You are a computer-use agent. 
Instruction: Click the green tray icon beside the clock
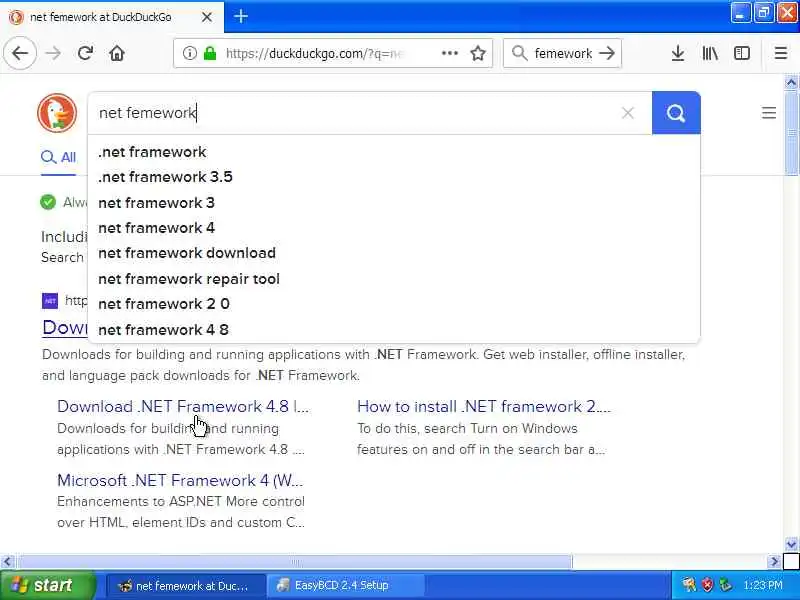[726, 585]
